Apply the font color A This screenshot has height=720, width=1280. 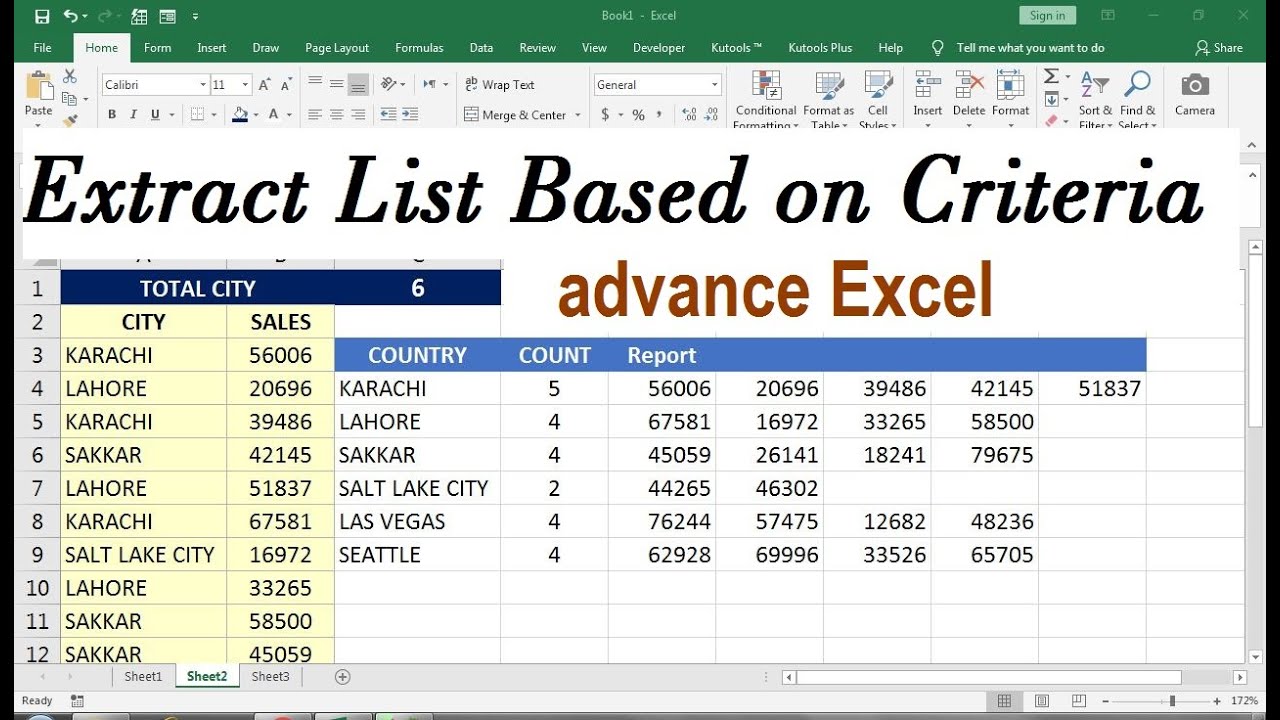275,115
